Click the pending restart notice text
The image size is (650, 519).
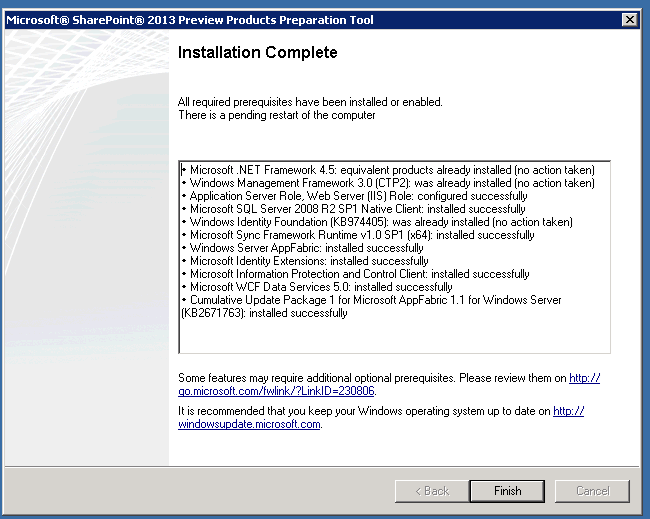276,115
